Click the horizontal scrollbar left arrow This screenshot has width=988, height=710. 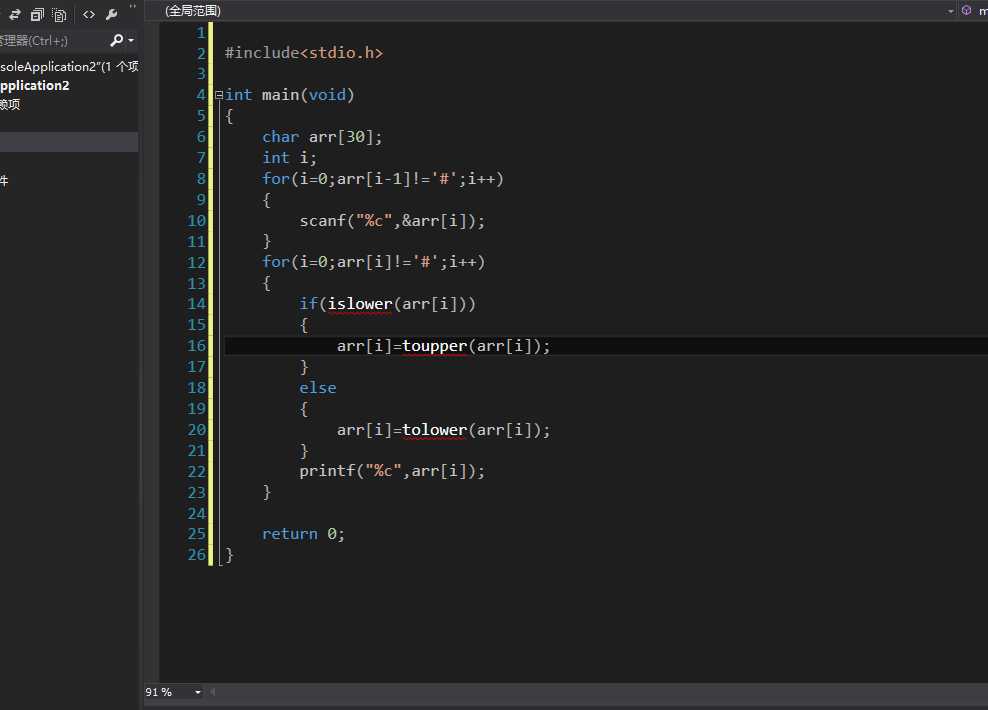(x=213, y=692)
